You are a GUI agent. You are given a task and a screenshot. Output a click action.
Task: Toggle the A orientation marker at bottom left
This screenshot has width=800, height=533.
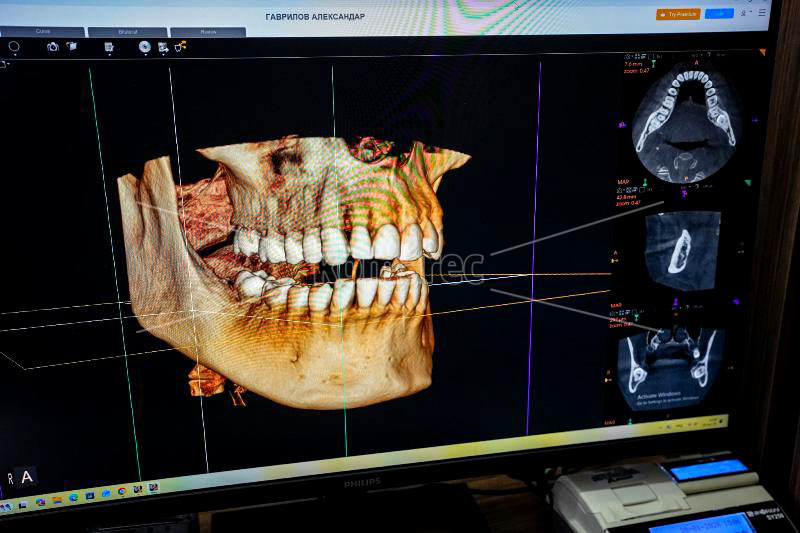point(27,476)
